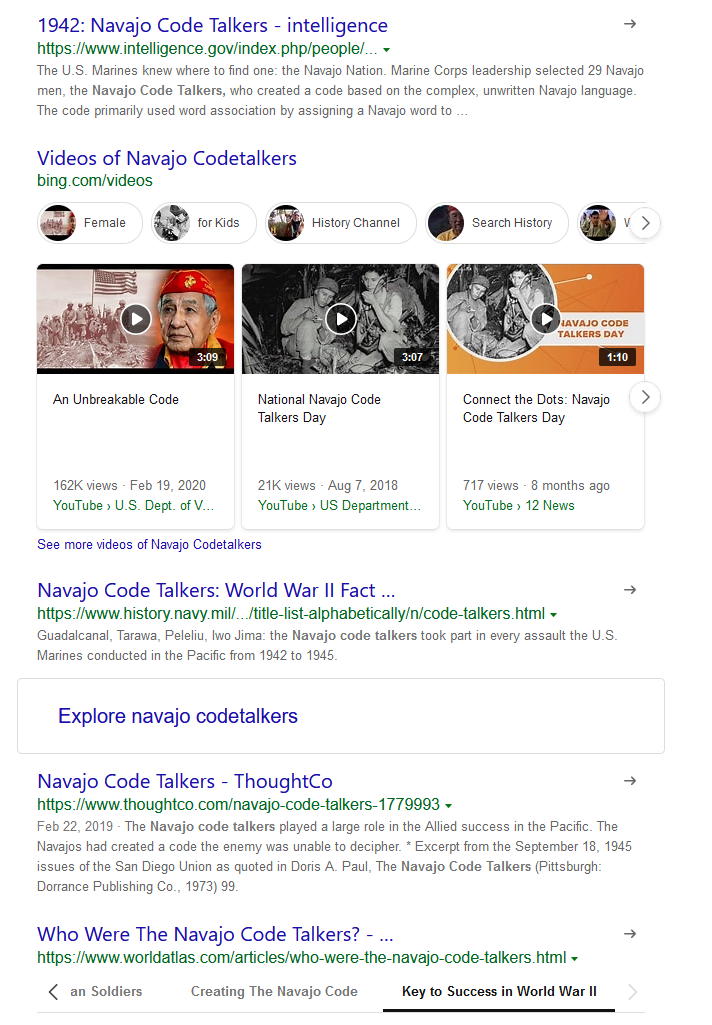Show more filter chips with the right chevron
This screenshot has width=712, height=1025.
click(645, 223)
